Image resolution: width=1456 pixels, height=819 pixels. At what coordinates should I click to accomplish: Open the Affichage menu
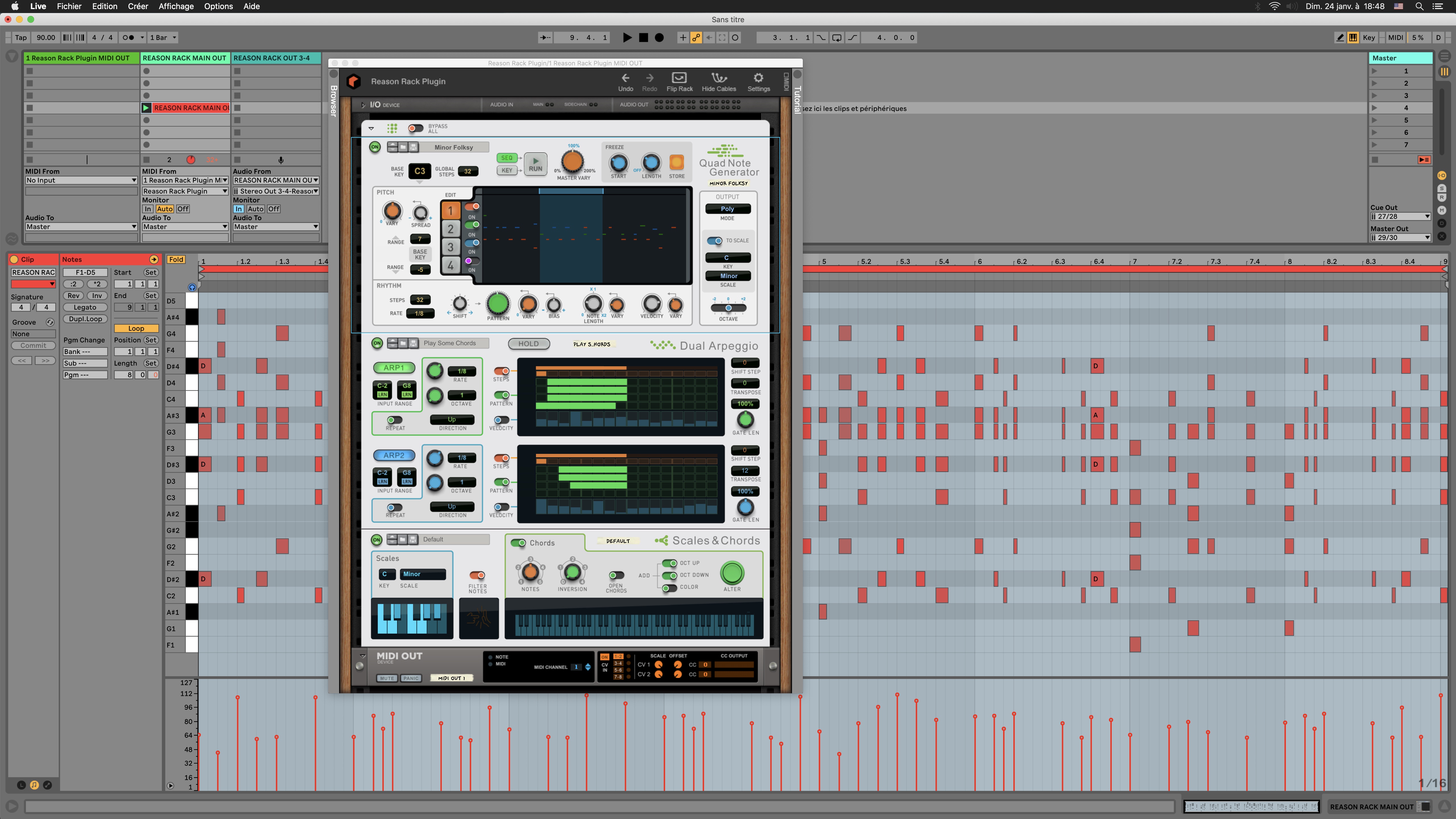point(176,6)
